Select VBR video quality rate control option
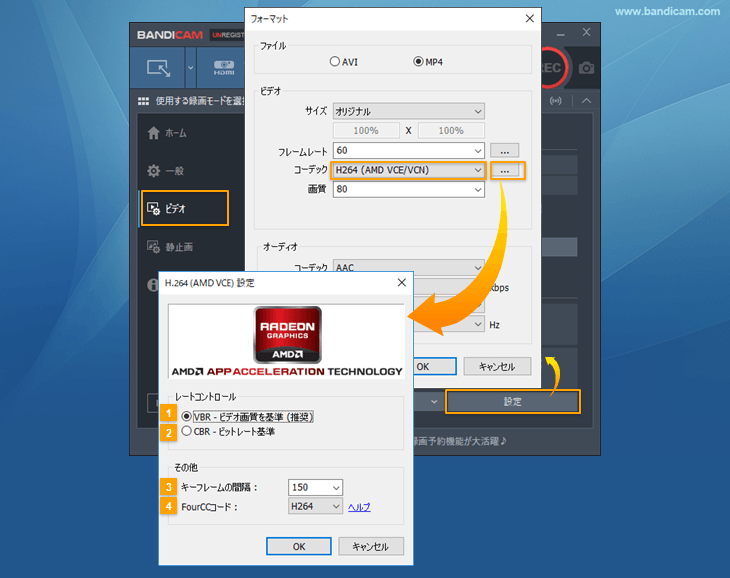The width and height of the screenshot is (730, 578). [187, 416]
